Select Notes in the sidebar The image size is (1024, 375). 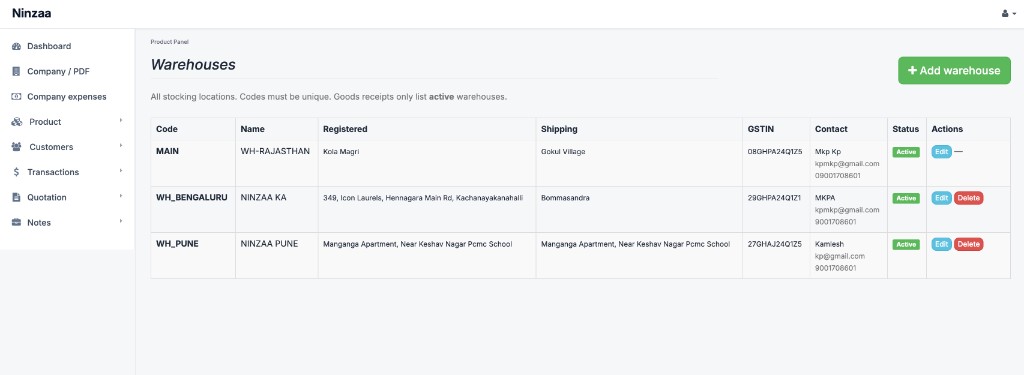point(39,223)
